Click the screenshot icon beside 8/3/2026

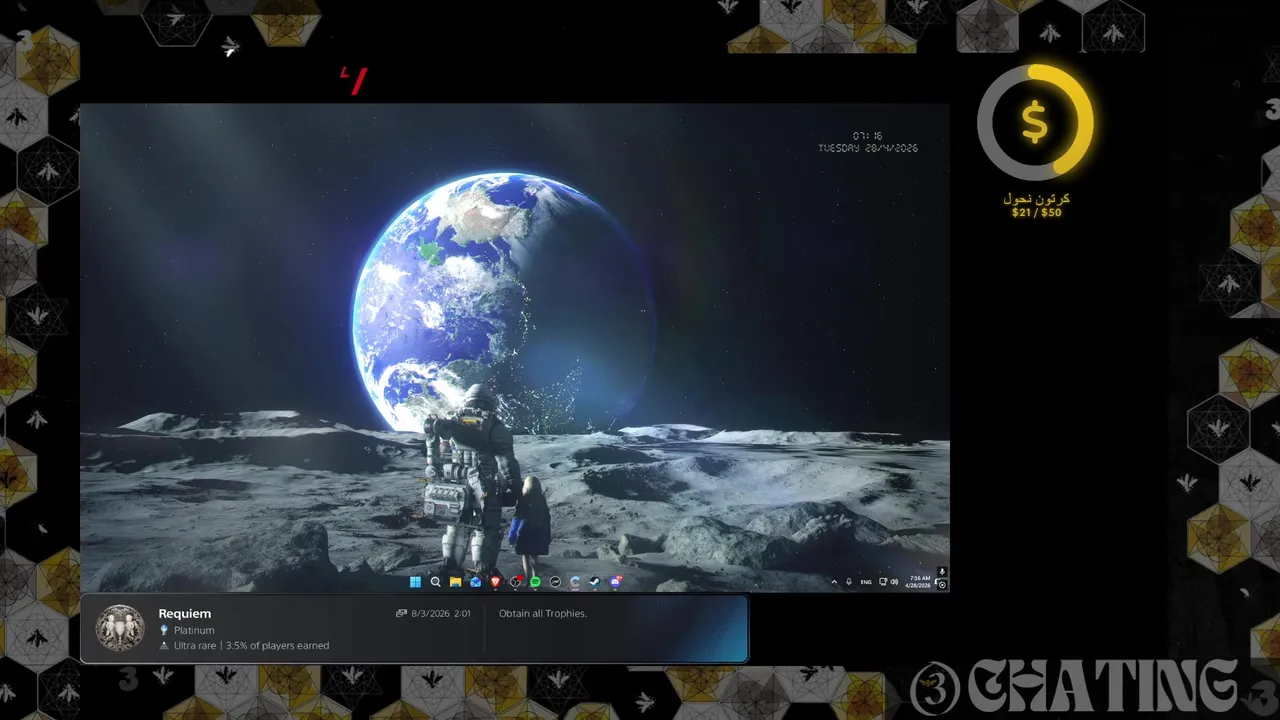[x=401, y=614]
